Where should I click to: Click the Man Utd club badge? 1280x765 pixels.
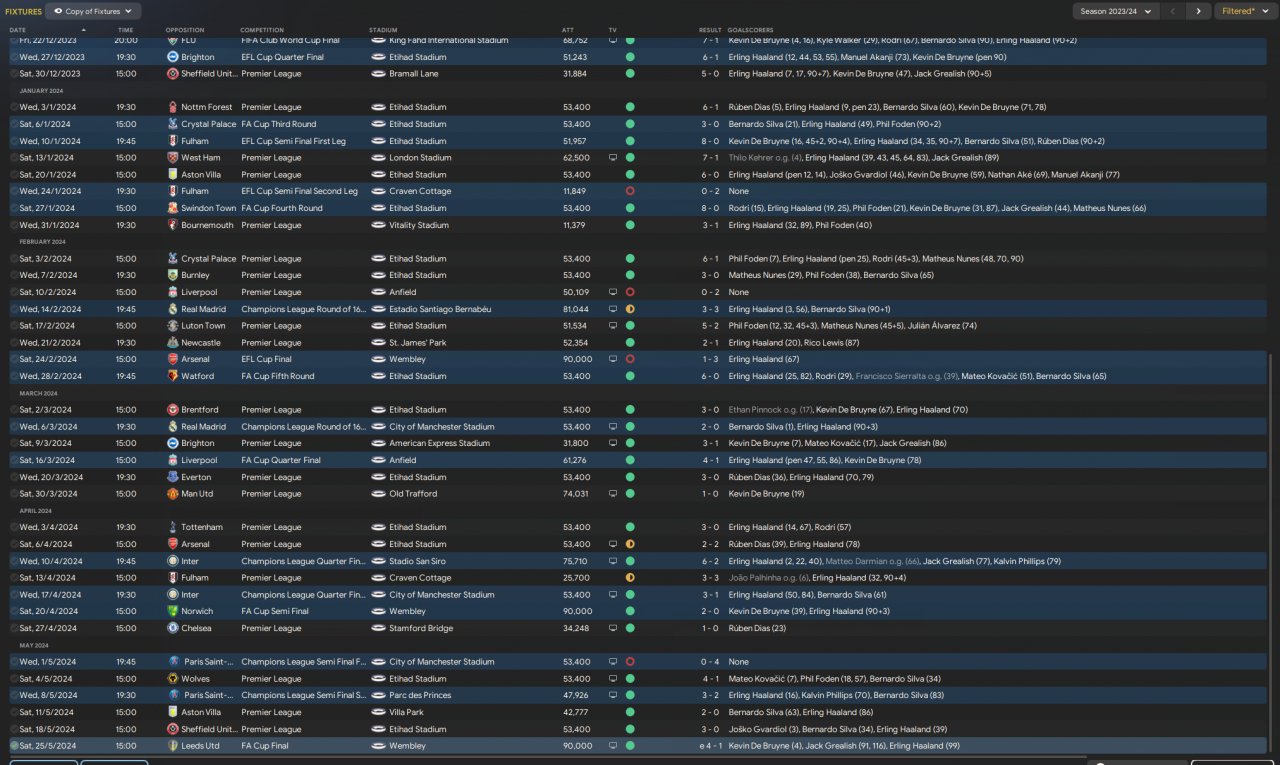[x=173, y=494]
